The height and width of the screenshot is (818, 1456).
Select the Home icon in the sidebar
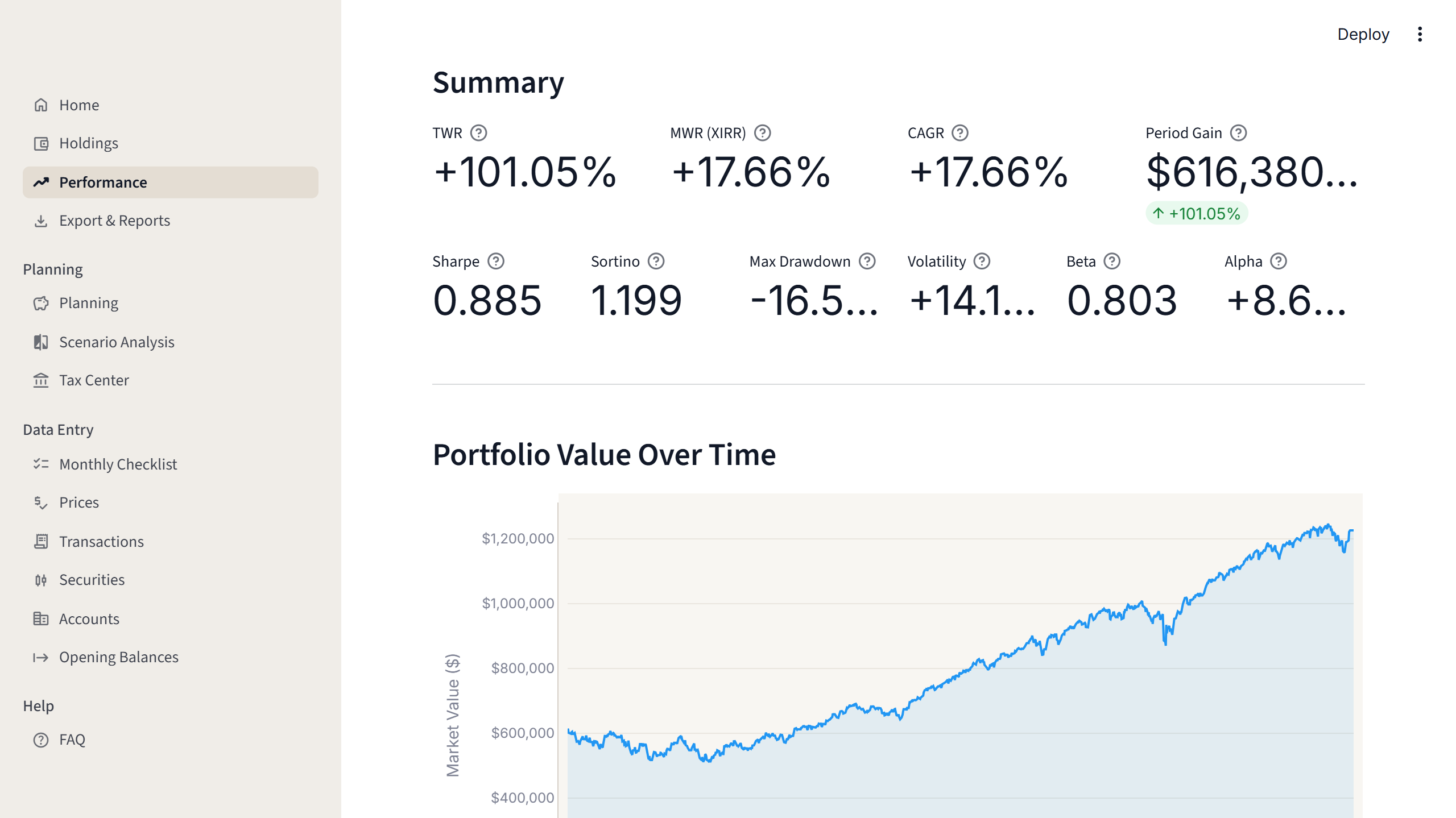[x=40, y=105]
